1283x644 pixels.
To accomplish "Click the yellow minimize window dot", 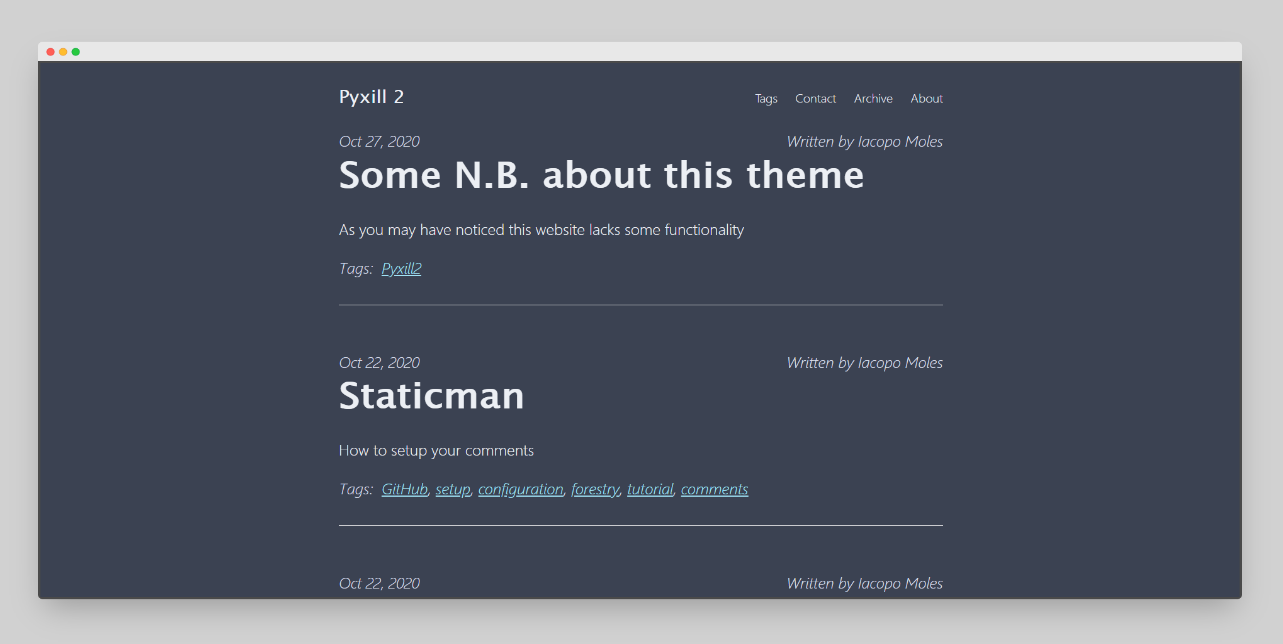I will [x=63, y=52].
